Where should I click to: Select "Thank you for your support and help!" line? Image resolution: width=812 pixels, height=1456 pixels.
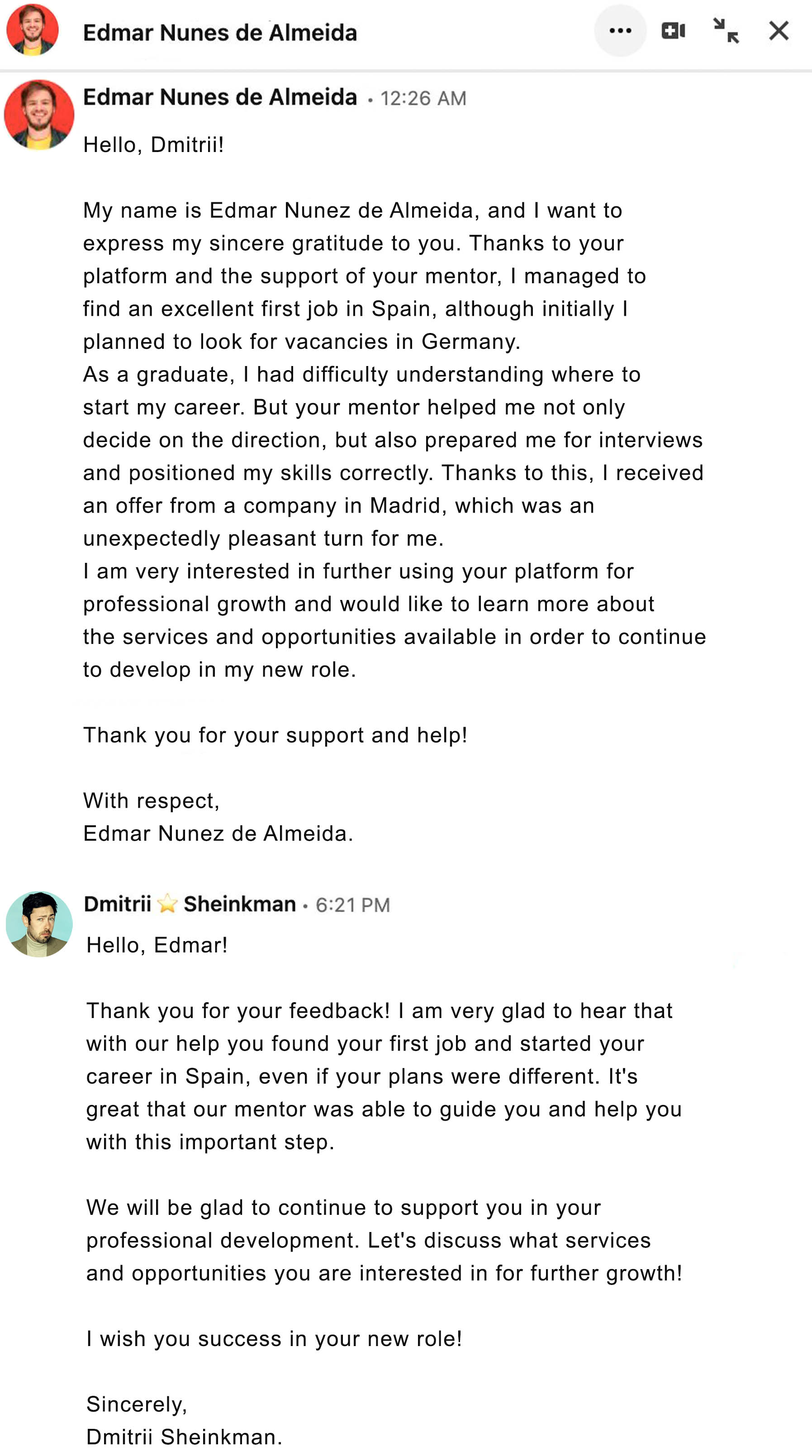[275, 735]
